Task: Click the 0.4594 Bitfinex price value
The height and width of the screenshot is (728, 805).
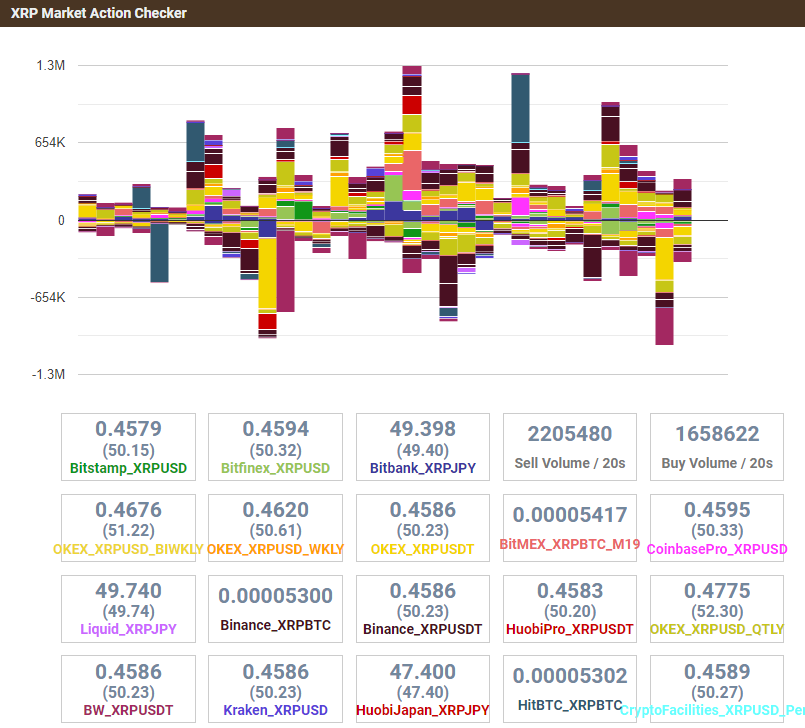Action: (x=275, y=429)
